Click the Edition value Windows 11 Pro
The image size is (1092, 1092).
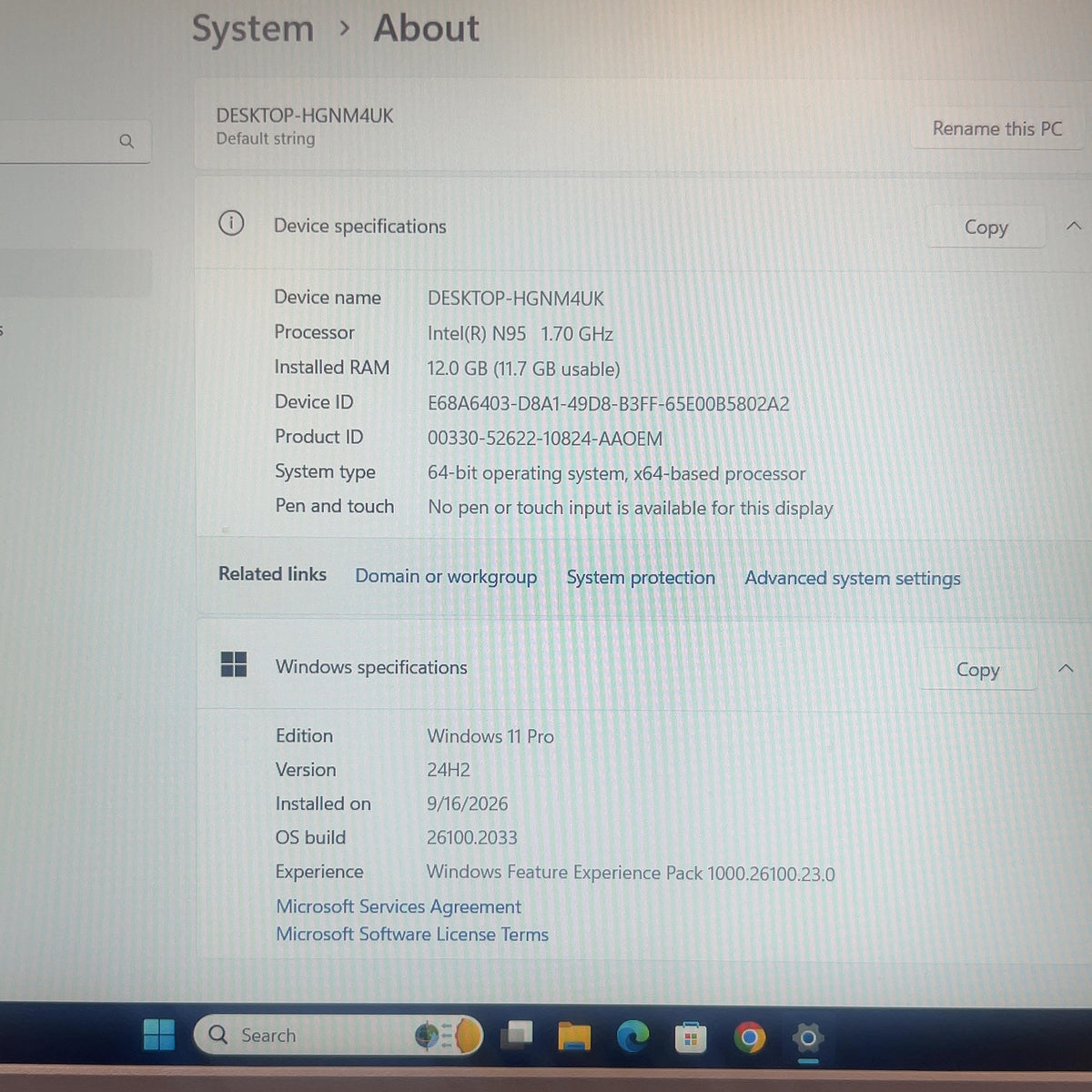click(490, 736)
